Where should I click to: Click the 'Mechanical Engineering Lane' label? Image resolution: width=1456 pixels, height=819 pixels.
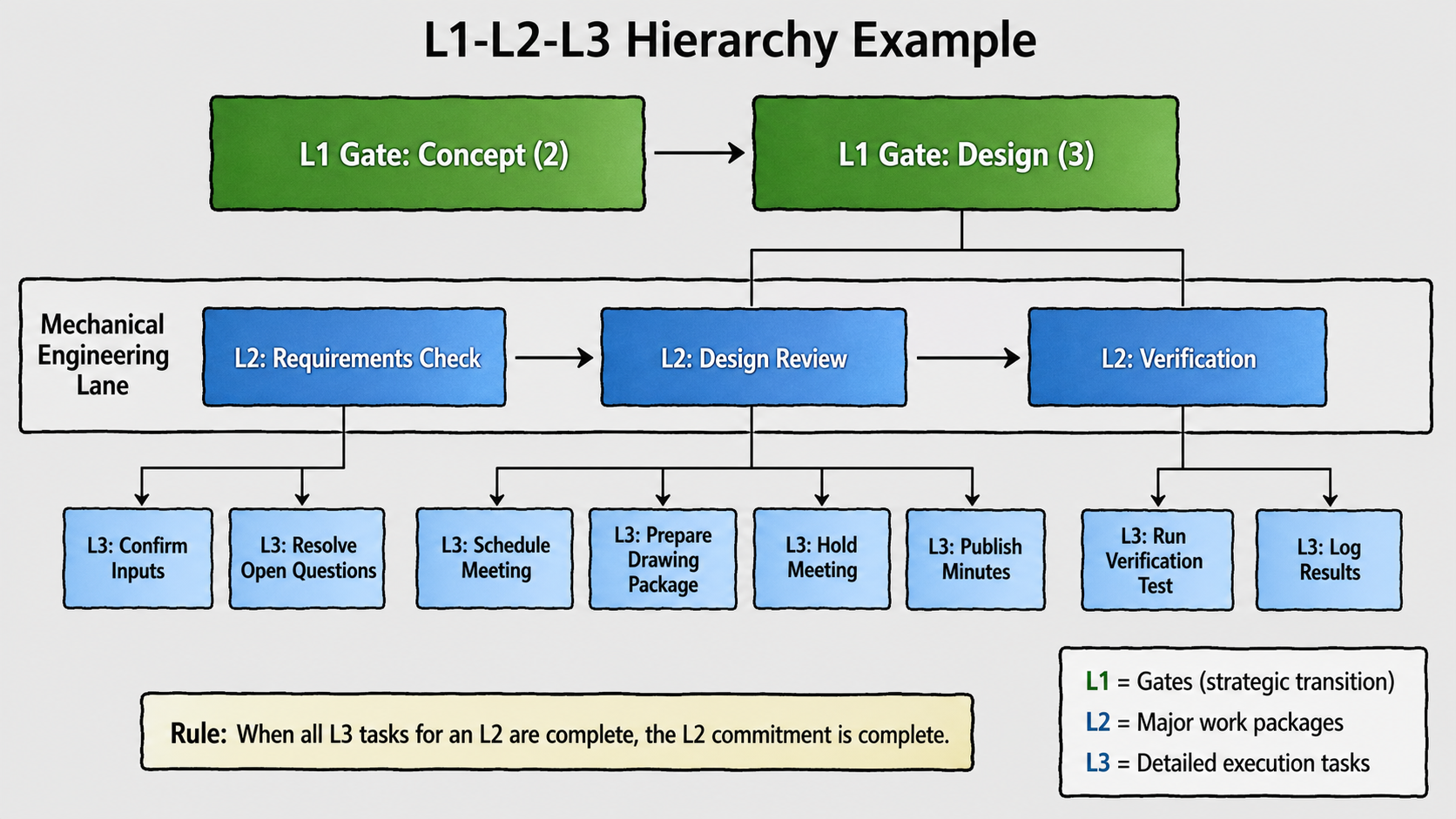pos(103,355)
